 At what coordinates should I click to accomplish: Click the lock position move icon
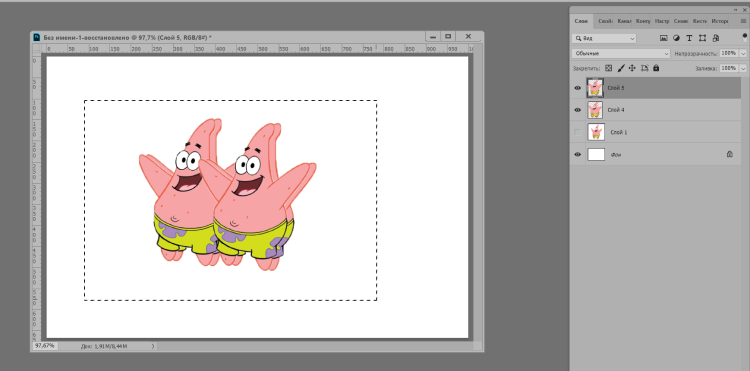[x=632, y=68]
